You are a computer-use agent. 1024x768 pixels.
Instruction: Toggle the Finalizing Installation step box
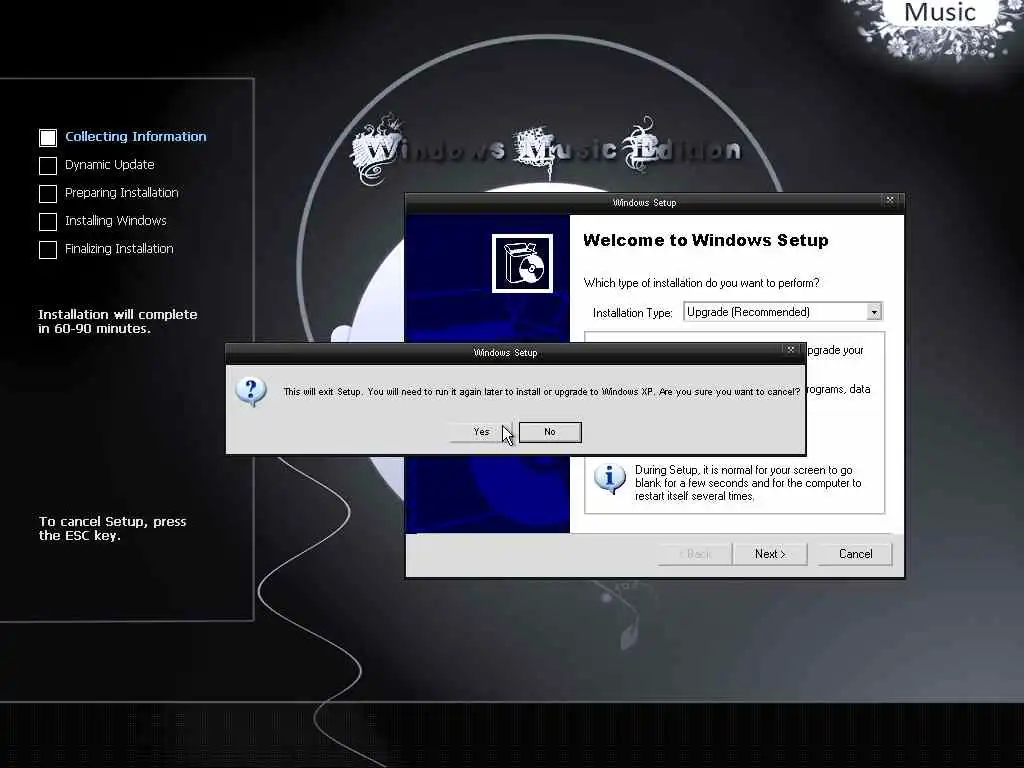[48, 250]
